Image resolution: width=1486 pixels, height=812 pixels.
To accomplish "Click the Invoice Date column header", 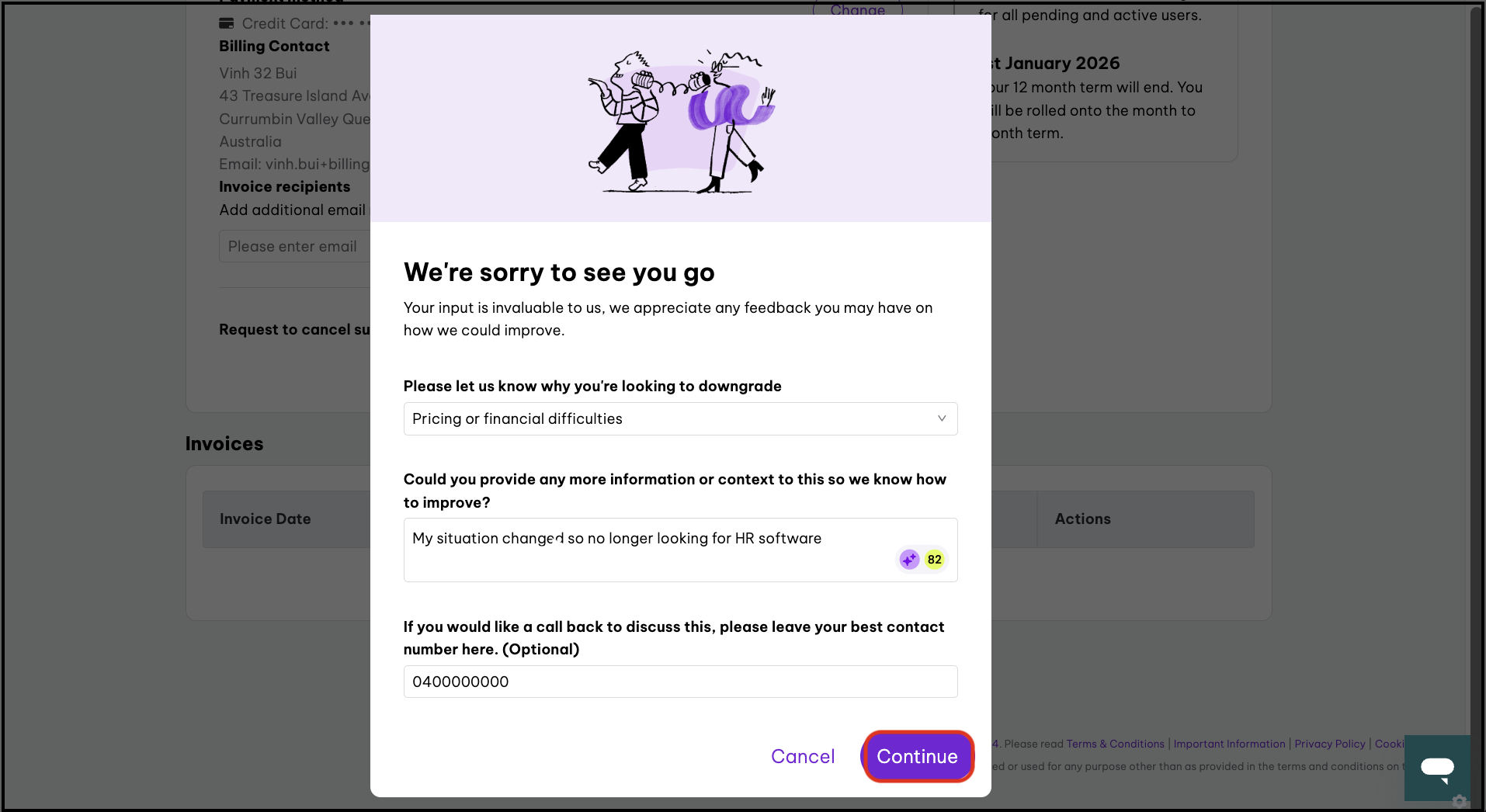I will [265, 519].
